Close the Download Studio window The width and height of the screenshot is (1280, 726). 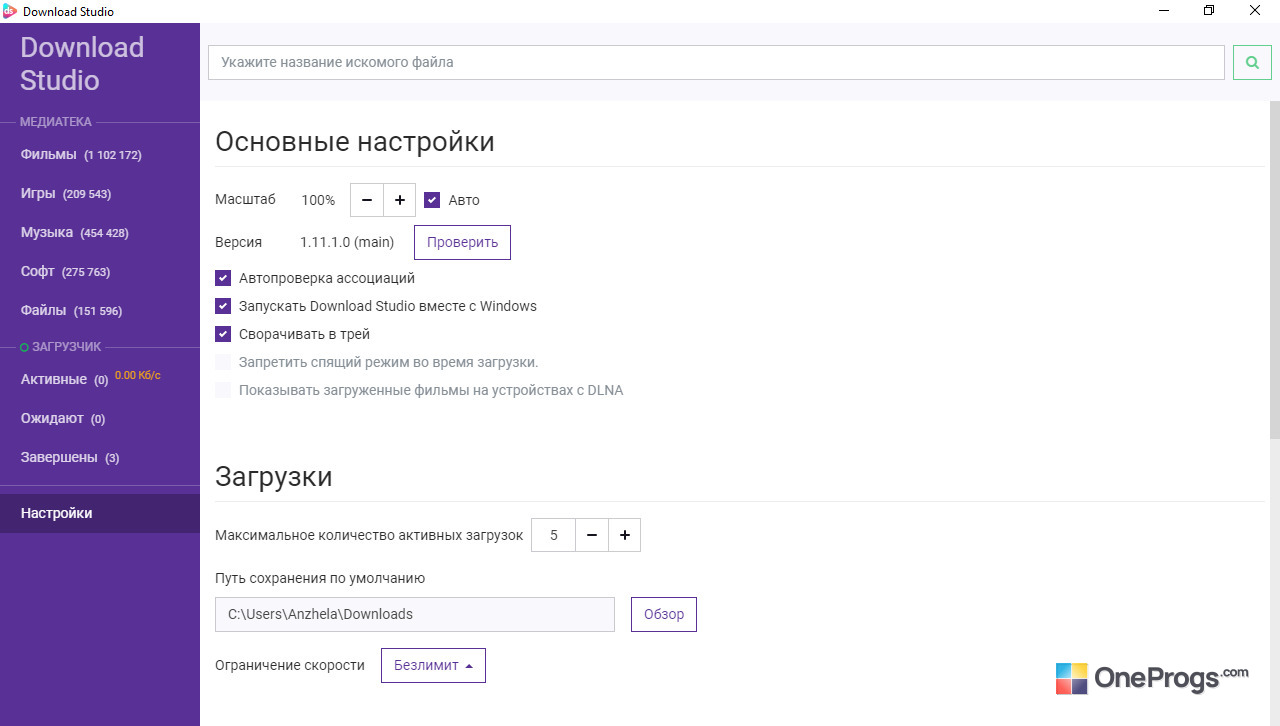(1255, 11)
